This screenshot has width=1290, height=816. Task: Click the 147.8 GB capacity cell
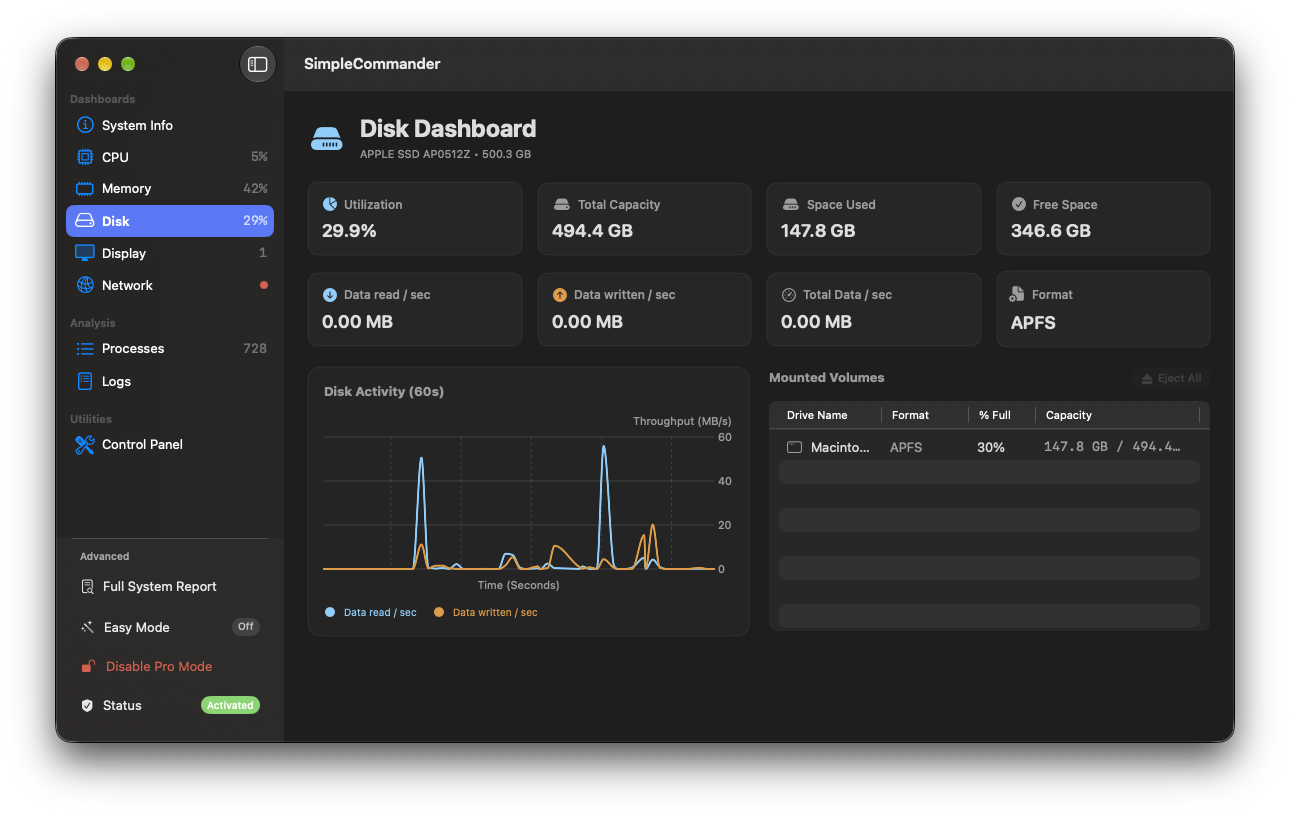(x=1112, y=447)
